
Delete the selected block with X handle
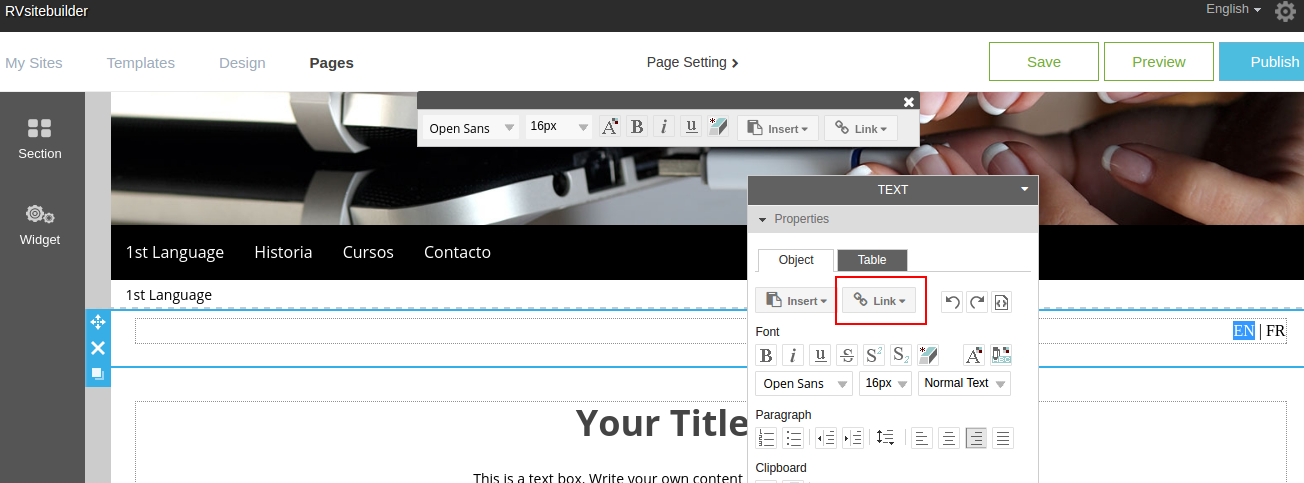click(x=98, y=348)
